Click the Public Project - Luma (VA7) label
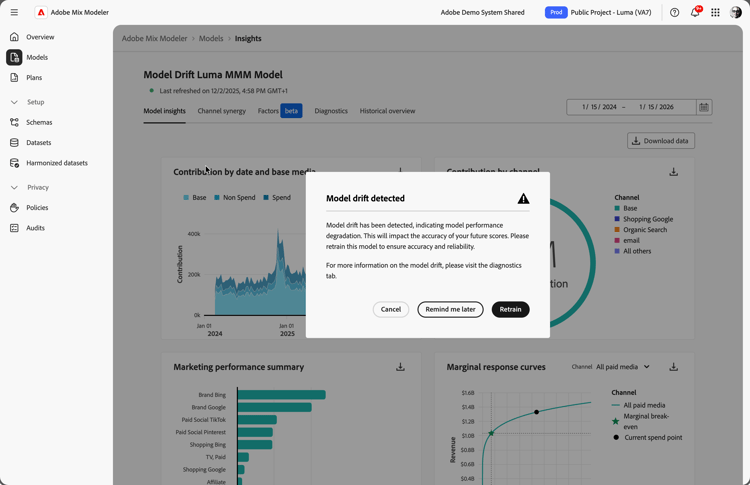750x485 pixels. point(611,12)
